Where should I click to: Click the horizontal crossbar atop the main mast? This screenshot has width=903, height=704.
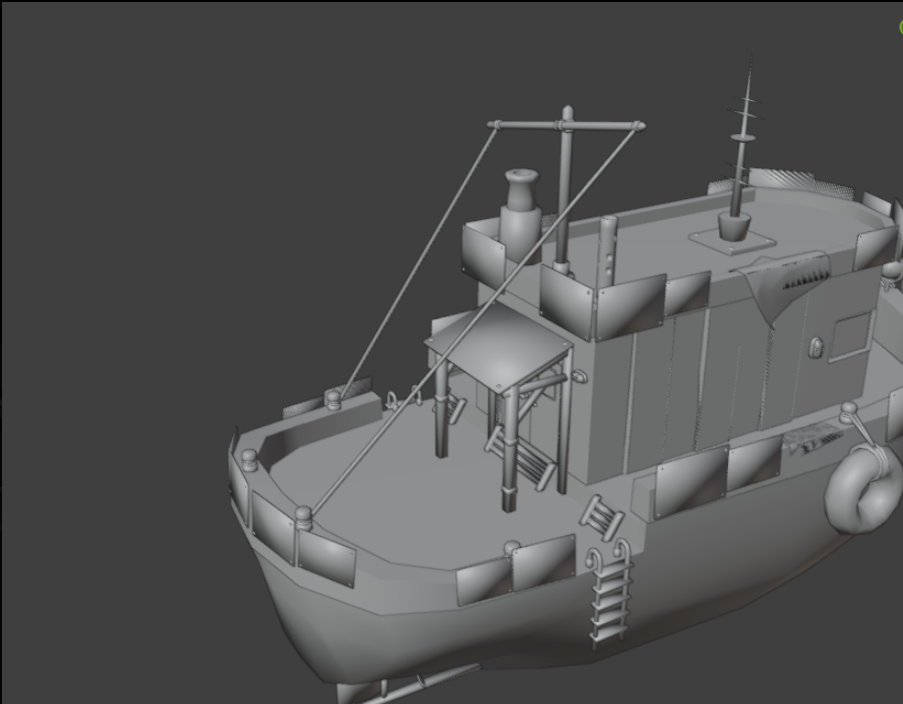point(566,125)
